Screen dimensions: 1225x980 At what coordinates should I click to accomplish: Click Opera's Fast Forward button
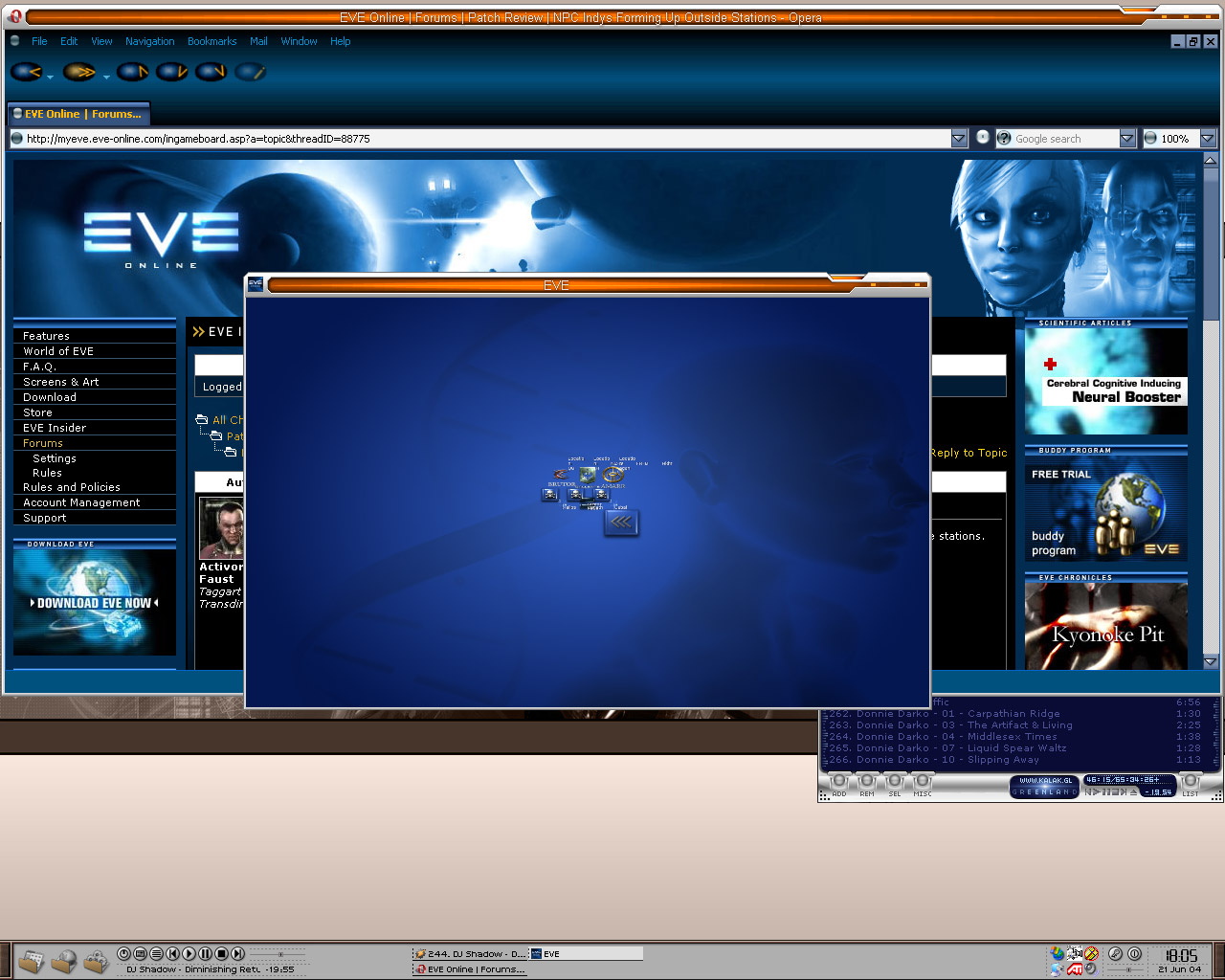pyautogui.click(x=78, y=72)
